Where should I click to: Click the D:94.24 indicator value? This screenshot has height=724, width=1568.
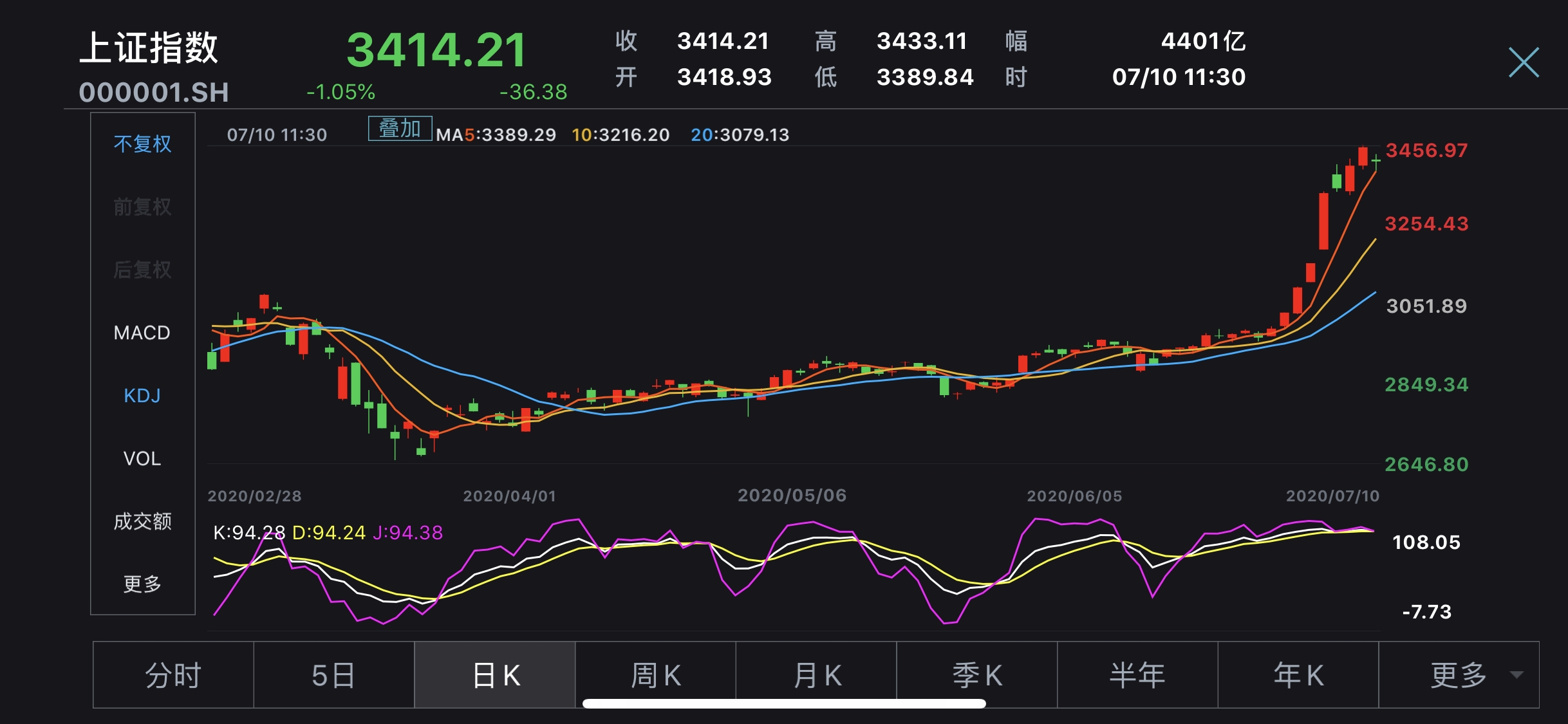pos(329,533)
